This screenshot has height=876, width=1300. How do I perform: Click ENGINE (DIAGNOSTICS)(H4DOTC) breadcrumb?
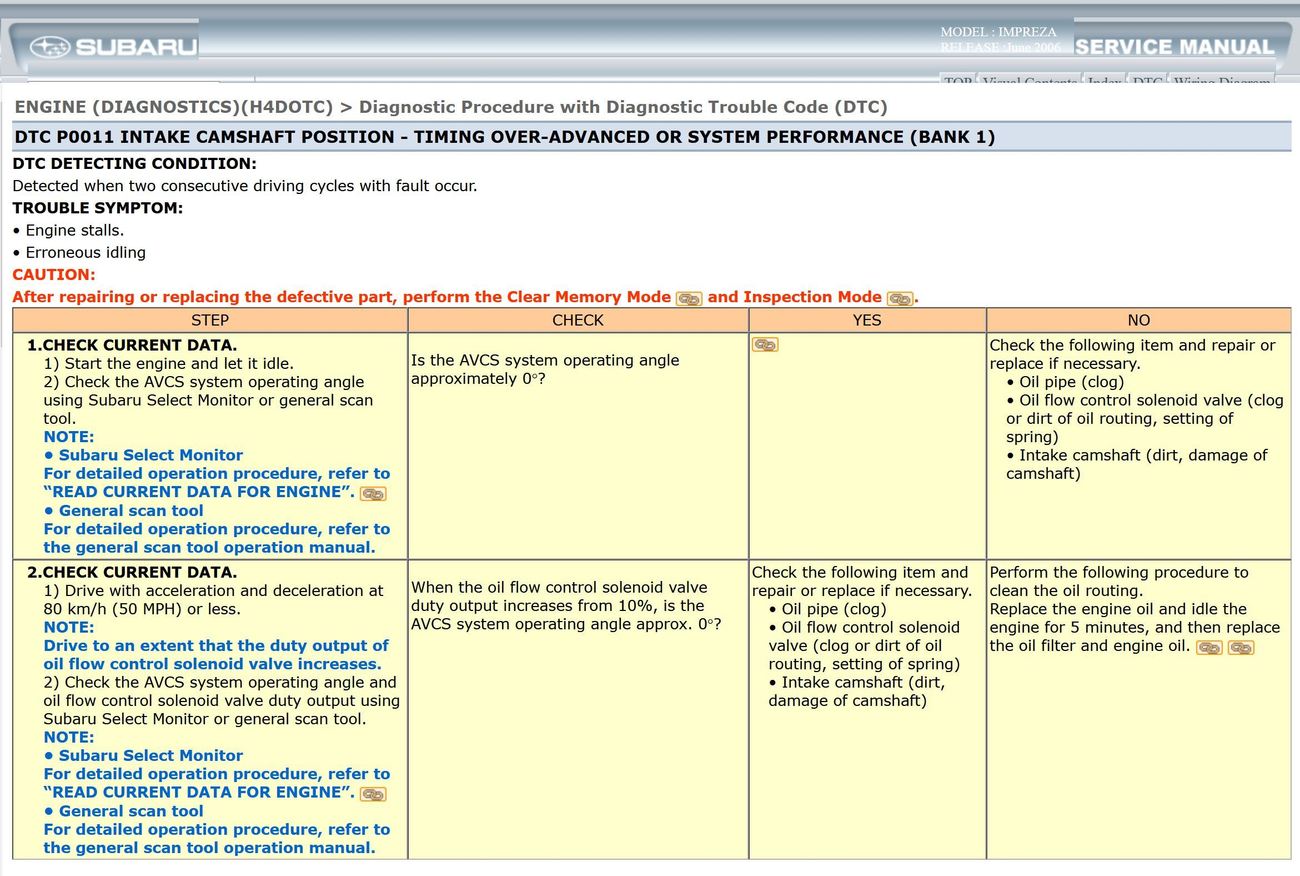pos(174,107)
